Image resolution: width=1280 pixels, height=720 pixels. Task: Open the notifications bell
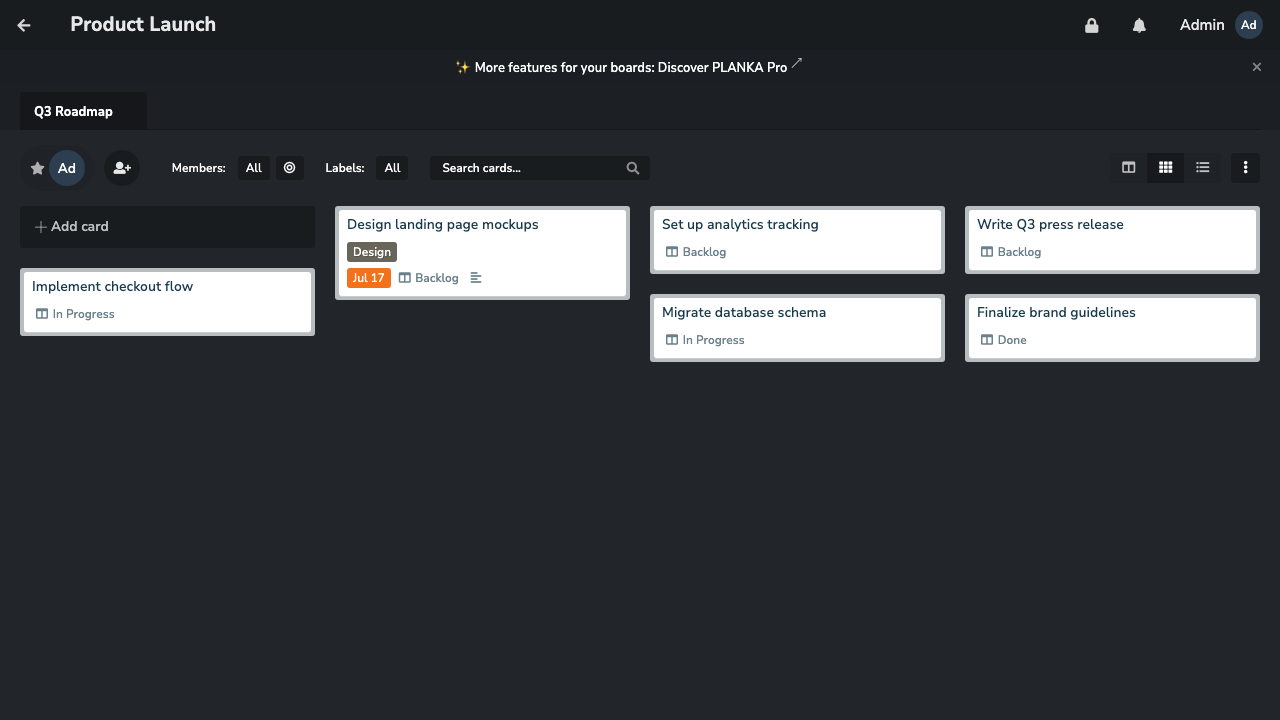1139,25
